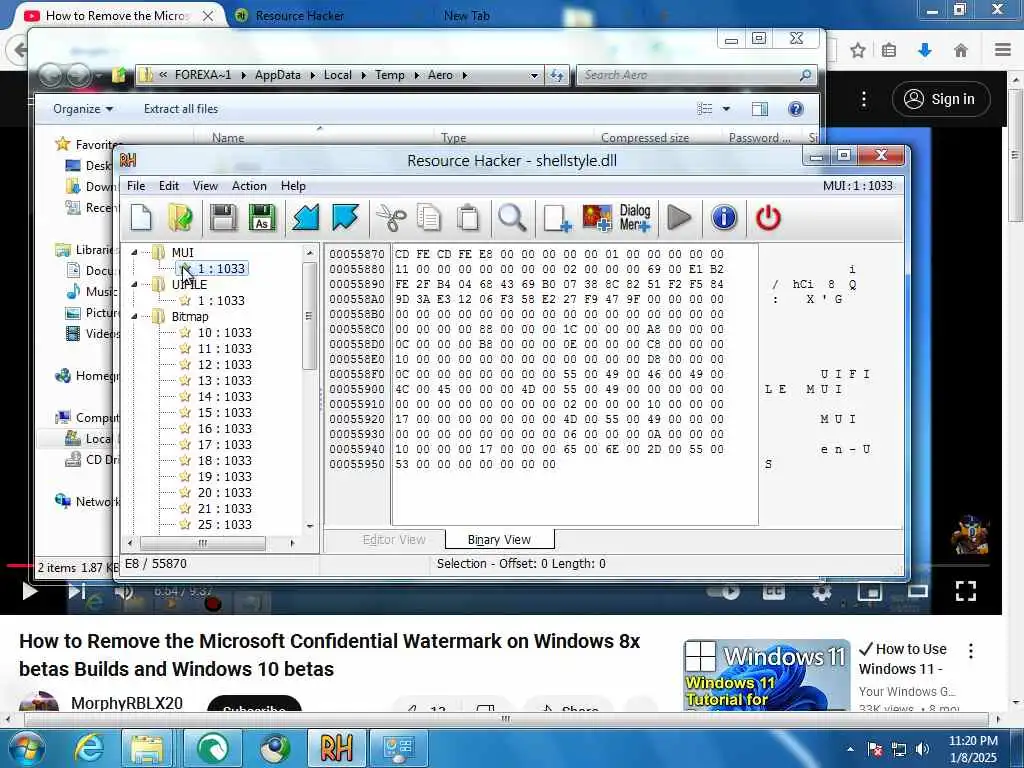This screenshot has width=1024, height=768.
Task: Click the blue Info icon
Action: pyautogui.click(x=724, y=217)
